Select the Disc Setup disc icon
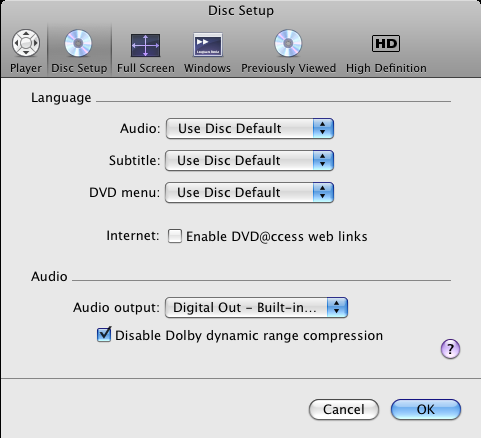481x438 pixels. coord(78,43)
